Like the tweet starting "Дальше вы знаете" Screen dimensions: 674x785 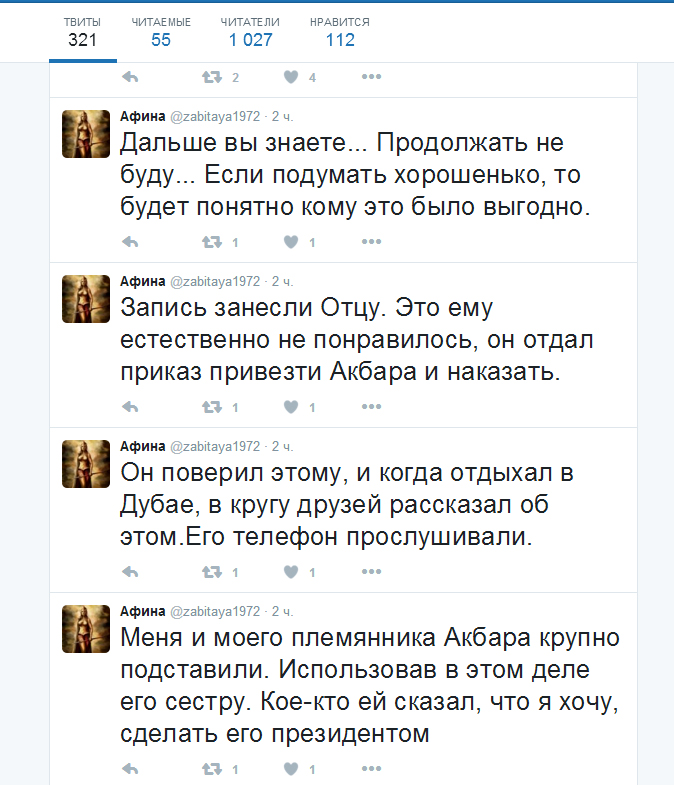point(291,242)
